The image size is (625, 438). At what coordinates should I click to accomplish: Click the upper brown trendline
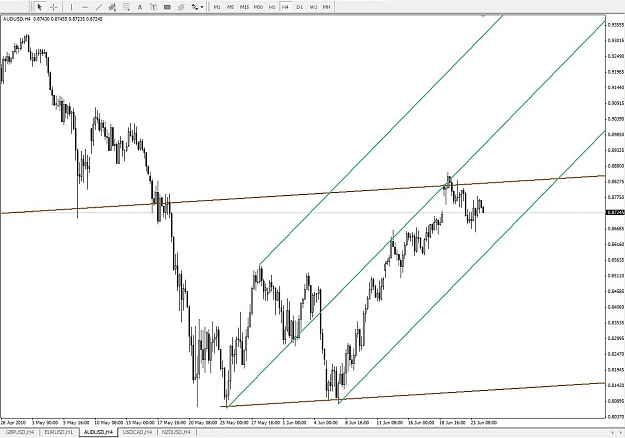(303, 194)
